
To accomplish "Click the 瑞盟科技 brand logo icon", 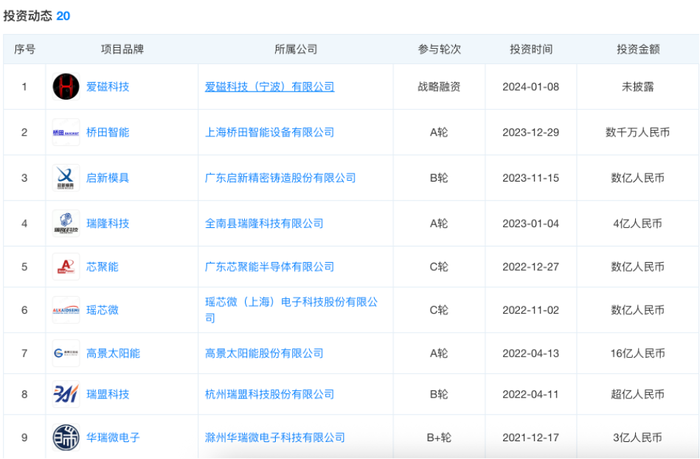I will tap(66, 394).
